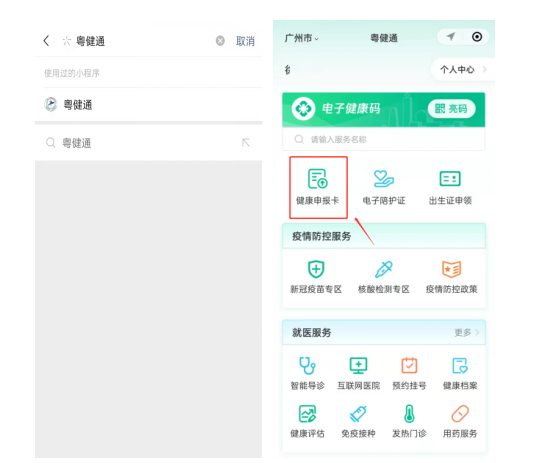Clear the search text with the x icon
Image resolution: width=540 pixels, height=463 pixels.
(x=220, y=41)
